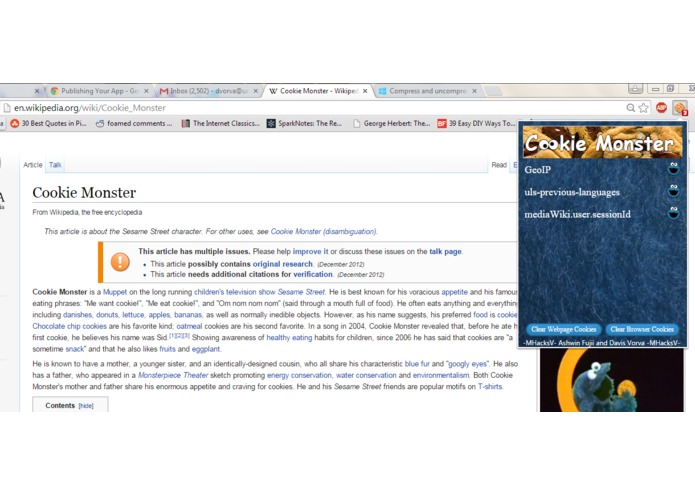The height and width of the screenshot is (494, 695).
Task: Select the Cookie Monster - Wikipedia tab
Action: click(319, 91)
